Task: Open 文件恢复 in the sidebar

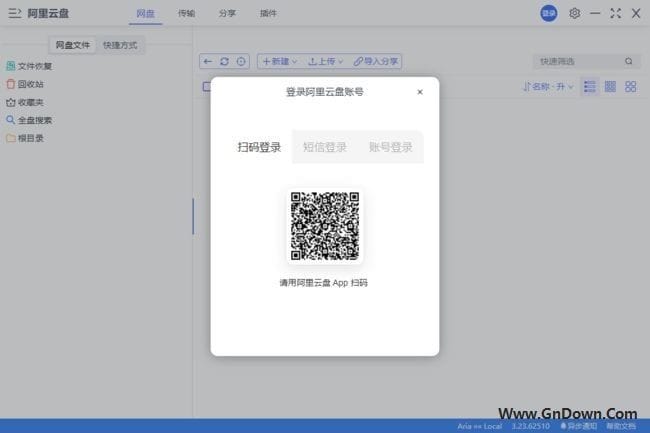Action: pos(29,66)
